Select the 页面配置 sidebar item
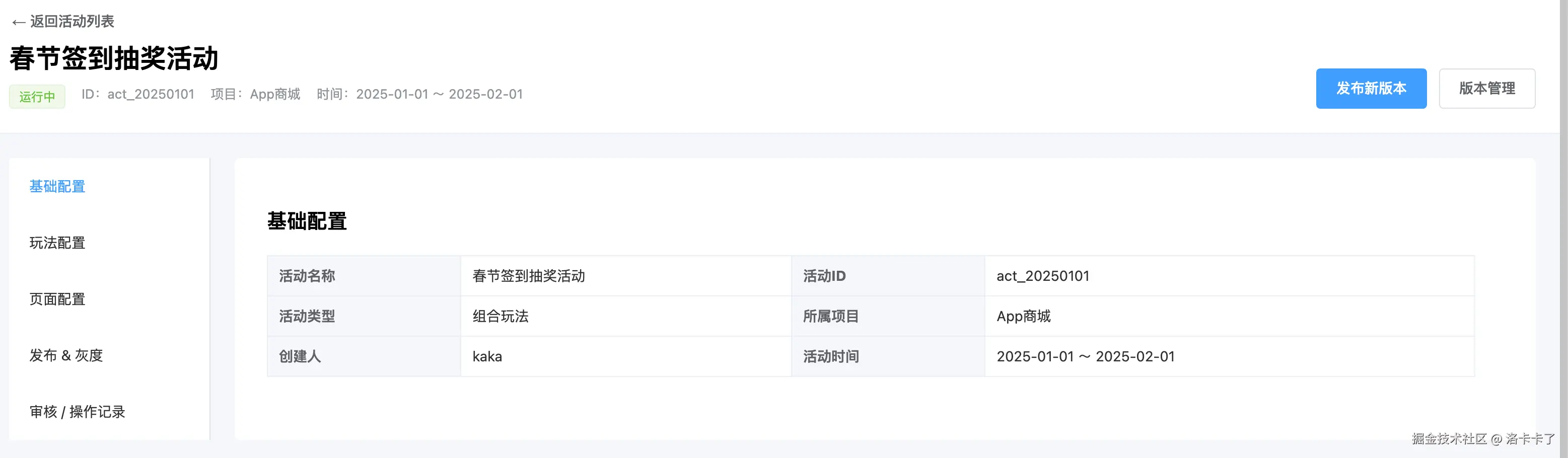 57,299
